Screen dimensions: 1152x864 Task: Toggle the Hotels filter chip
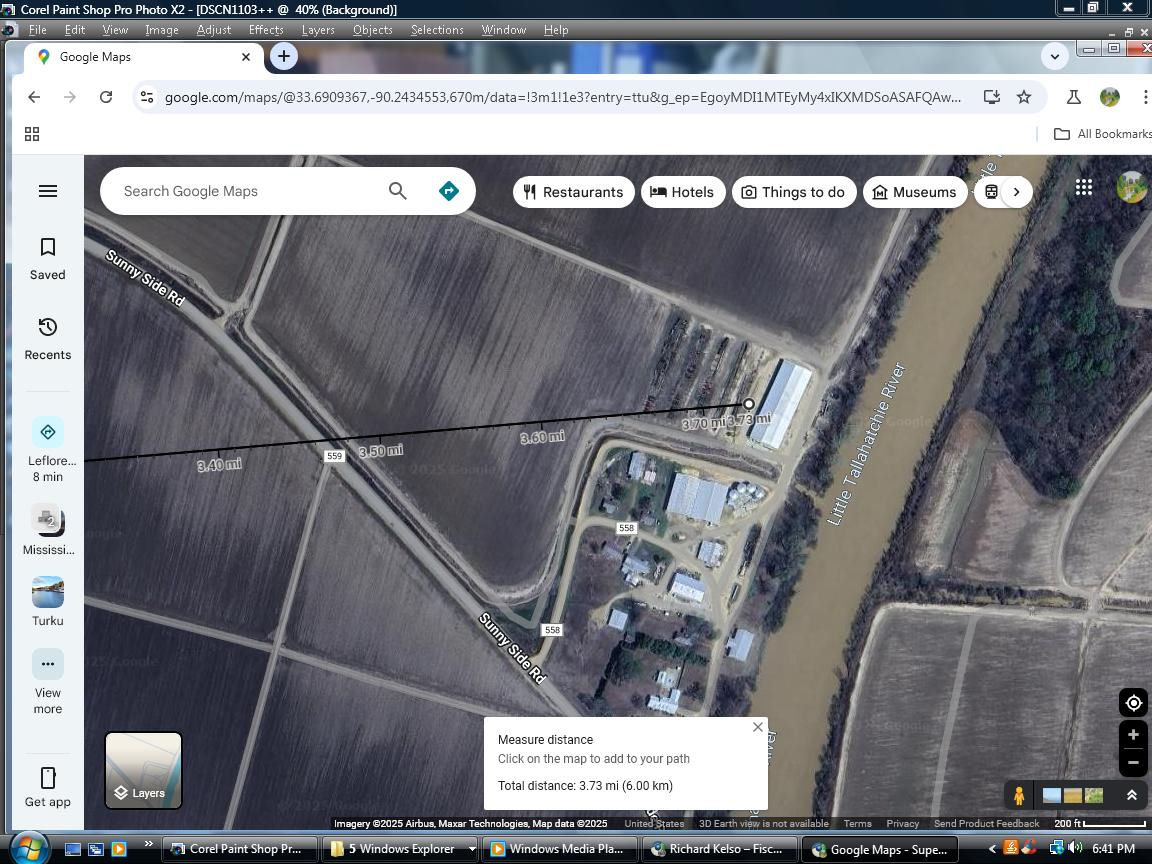pos(683,192)
